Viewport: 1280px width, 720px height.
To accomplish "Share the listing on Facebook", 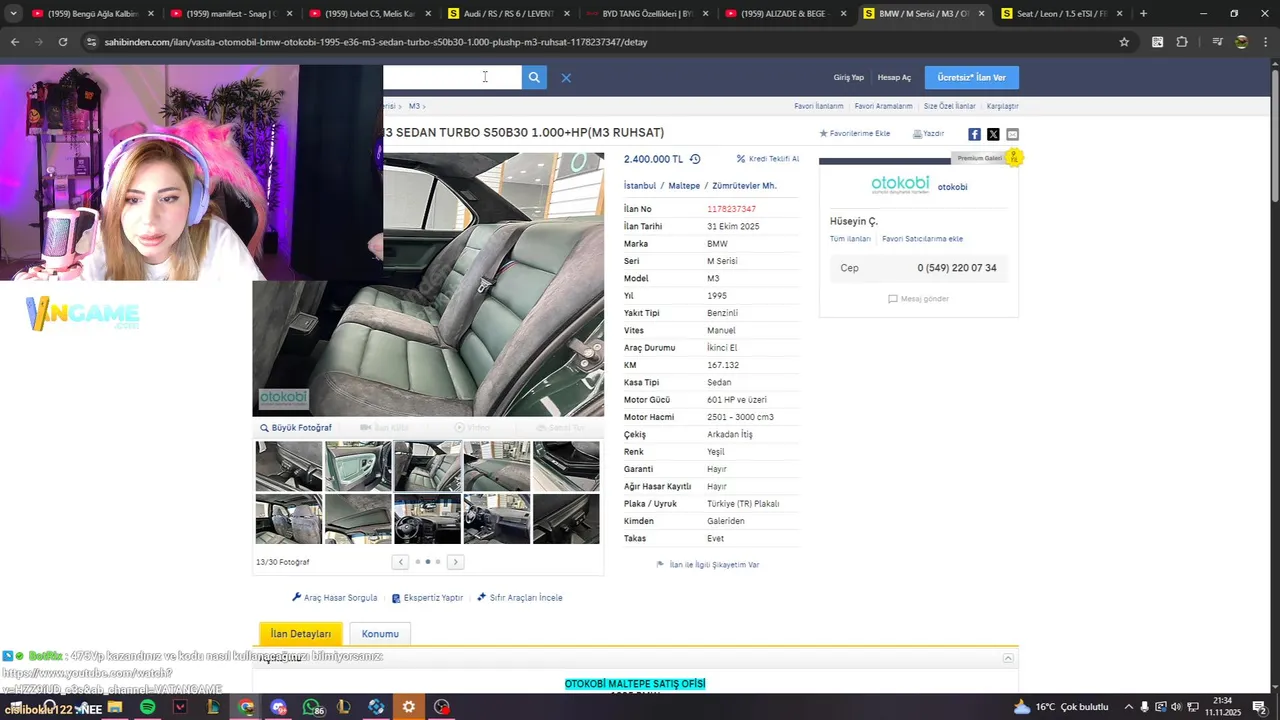I will pos(974,134).
